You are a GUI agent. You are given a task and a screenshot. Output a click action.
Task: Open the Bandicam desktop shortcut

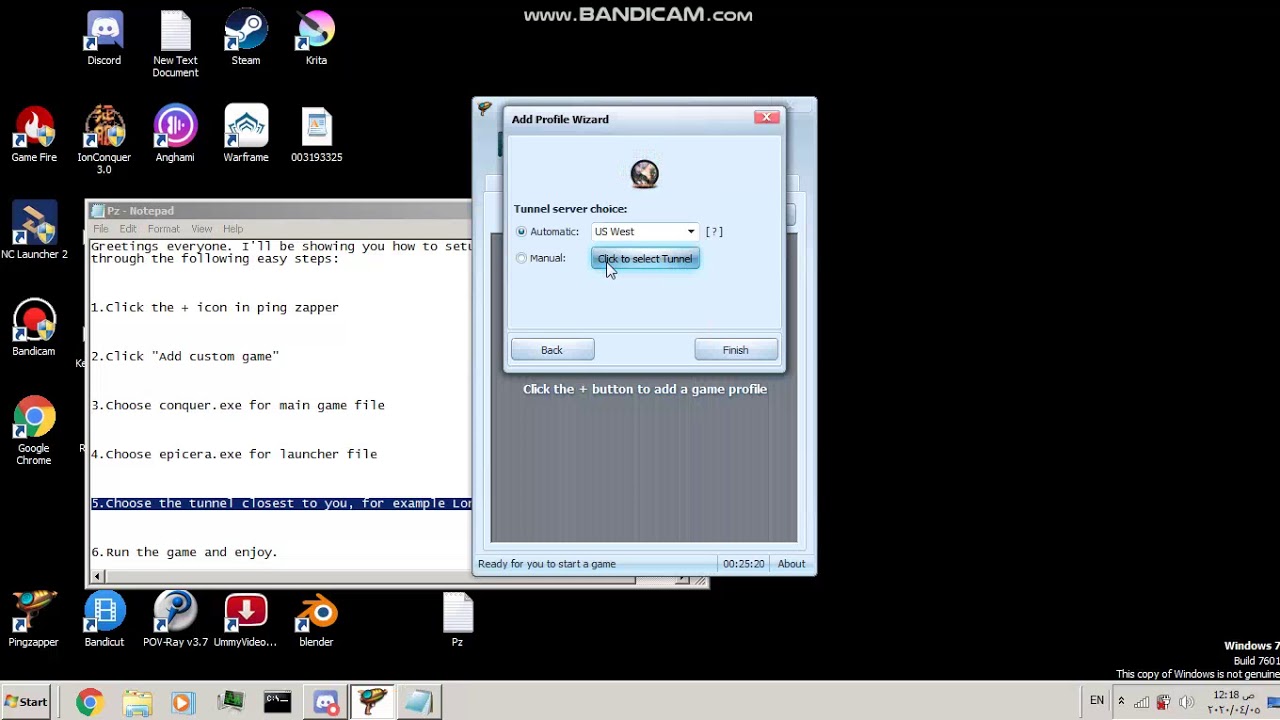pyautogui.click(x=34, y=328)
